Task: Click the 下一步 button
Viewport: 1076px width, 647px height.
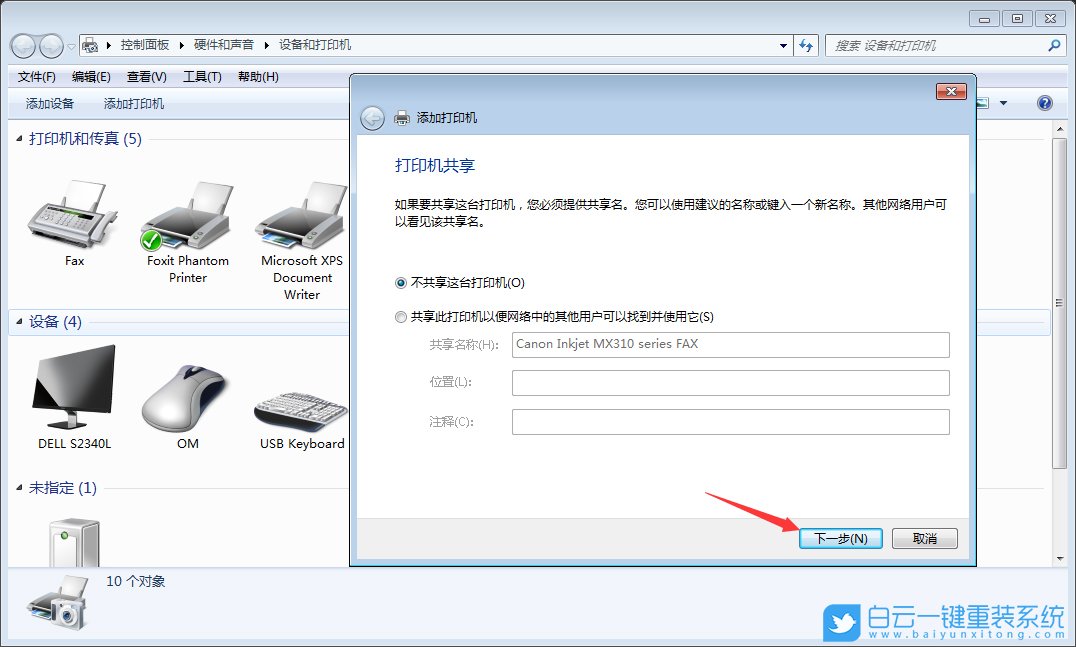Action: [x=840, y=538]
